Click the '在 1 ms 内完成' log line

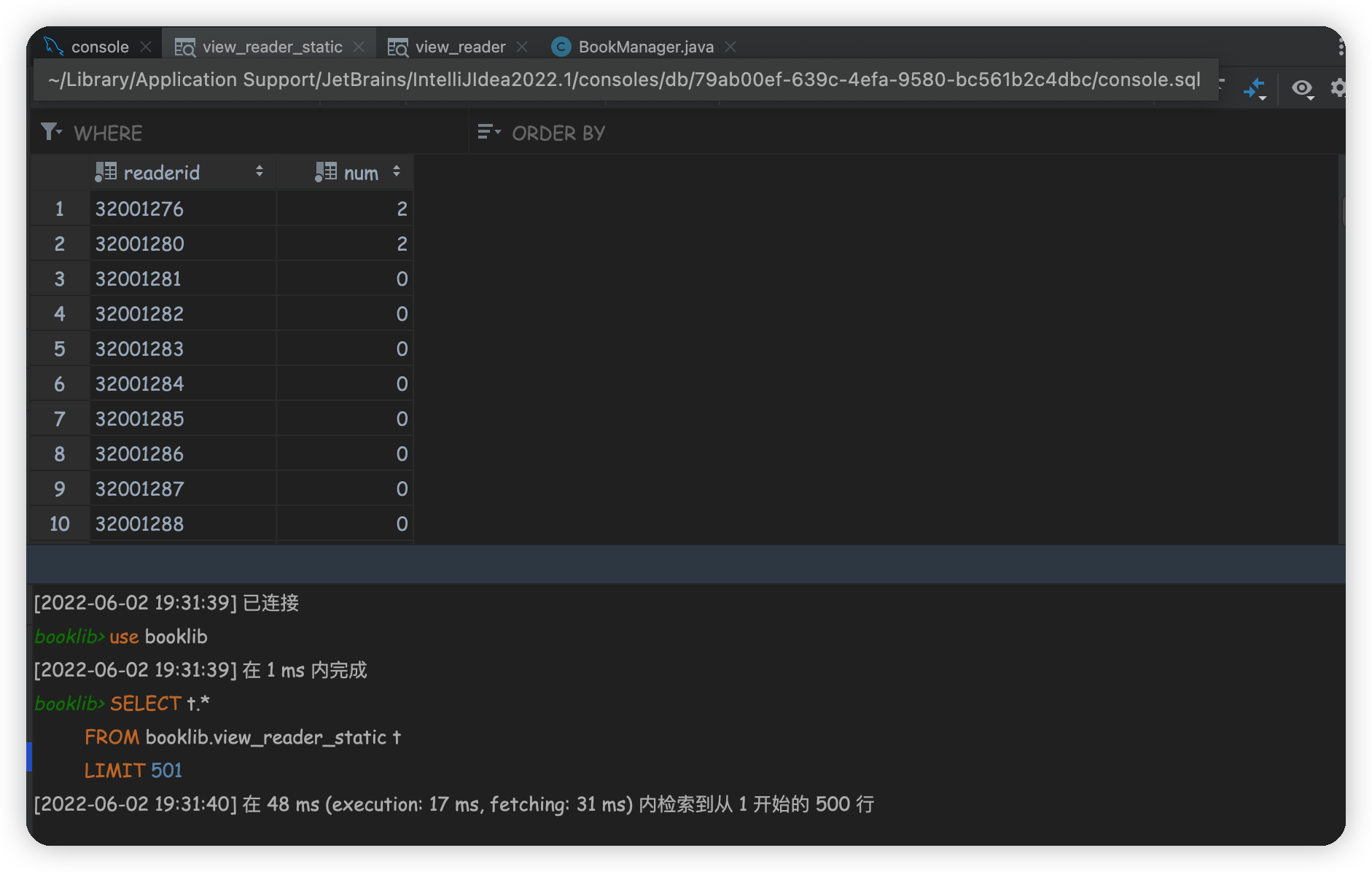[200, 670]
